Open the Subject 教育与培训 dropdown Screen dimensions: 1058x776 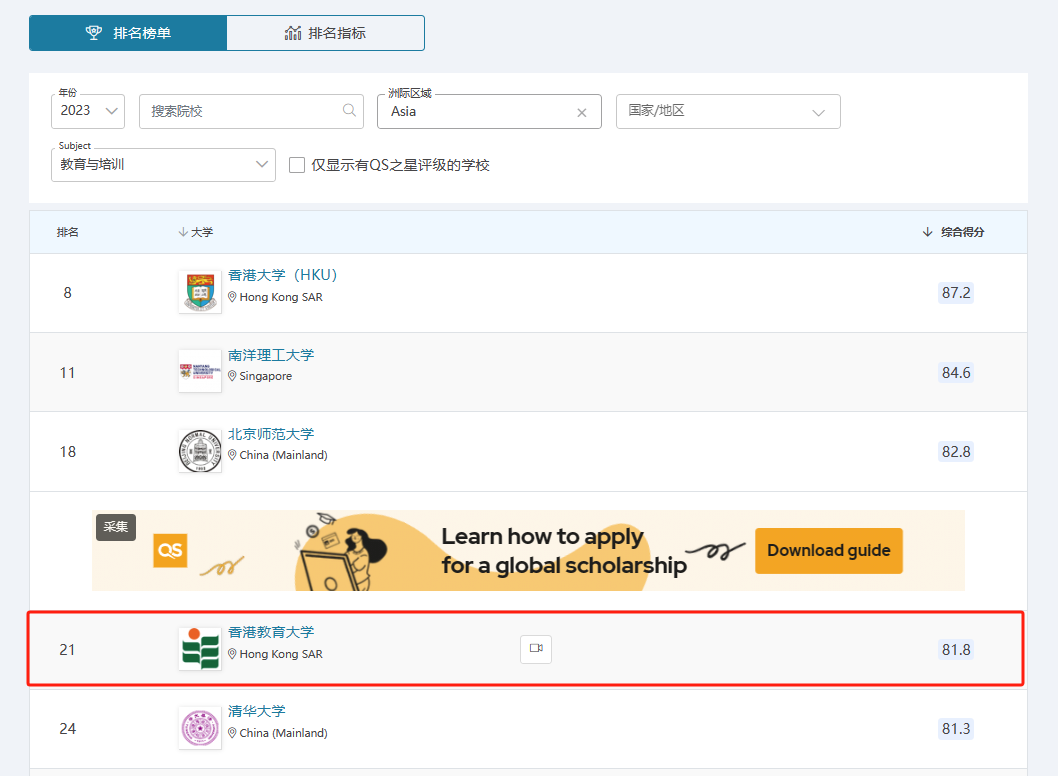[163, 165]
